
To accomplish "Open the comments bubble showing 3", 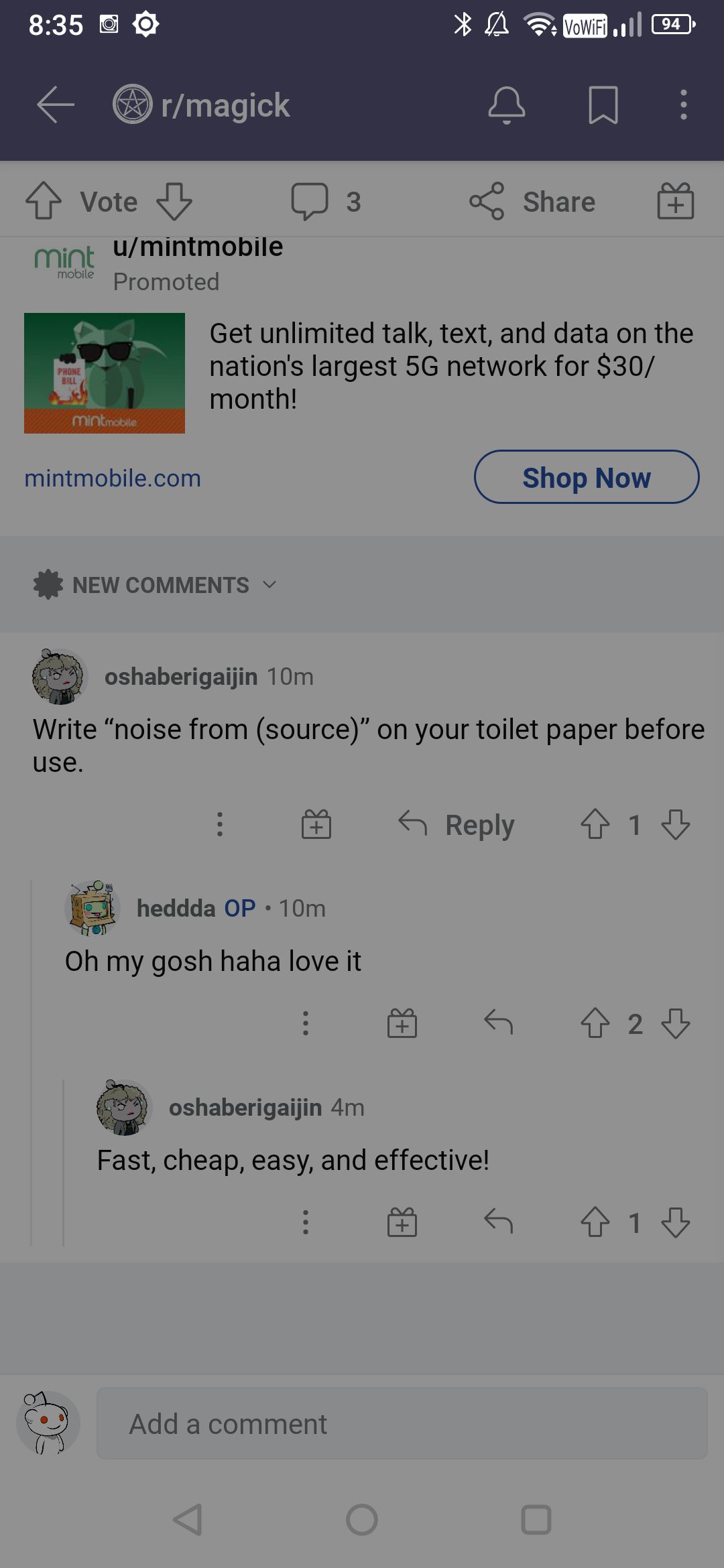I will 326,201.
